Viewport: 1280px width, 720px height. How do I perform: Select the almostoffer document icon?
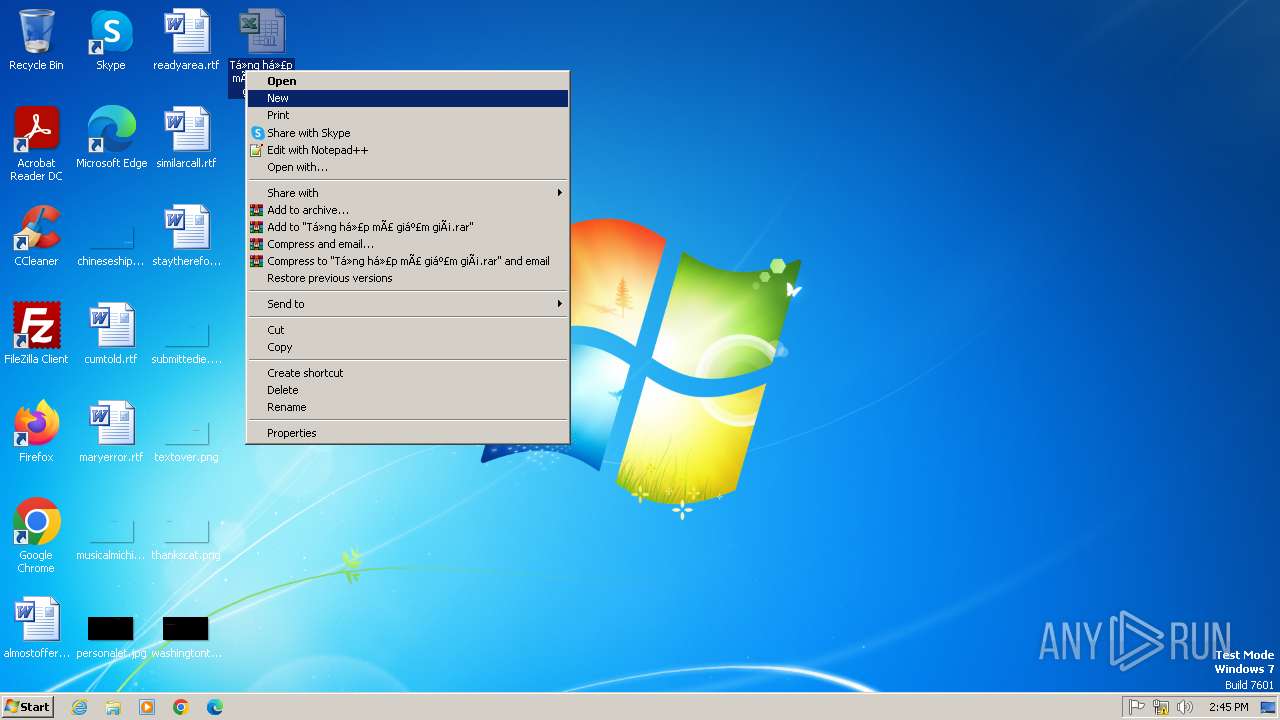click(x=36, y=628)
